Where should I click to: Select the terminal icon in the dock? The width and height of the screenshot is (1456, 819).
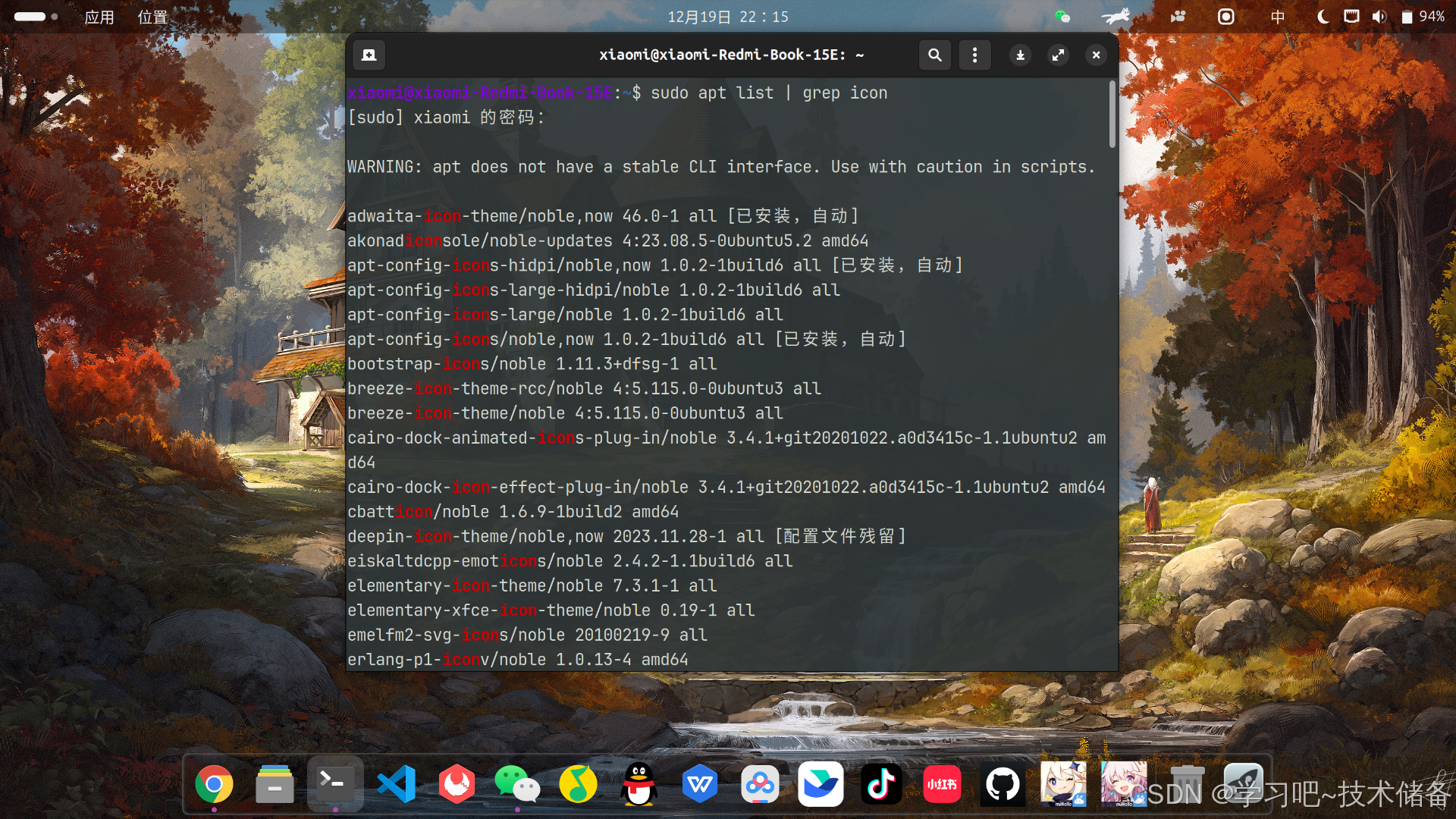pos(335,783)
